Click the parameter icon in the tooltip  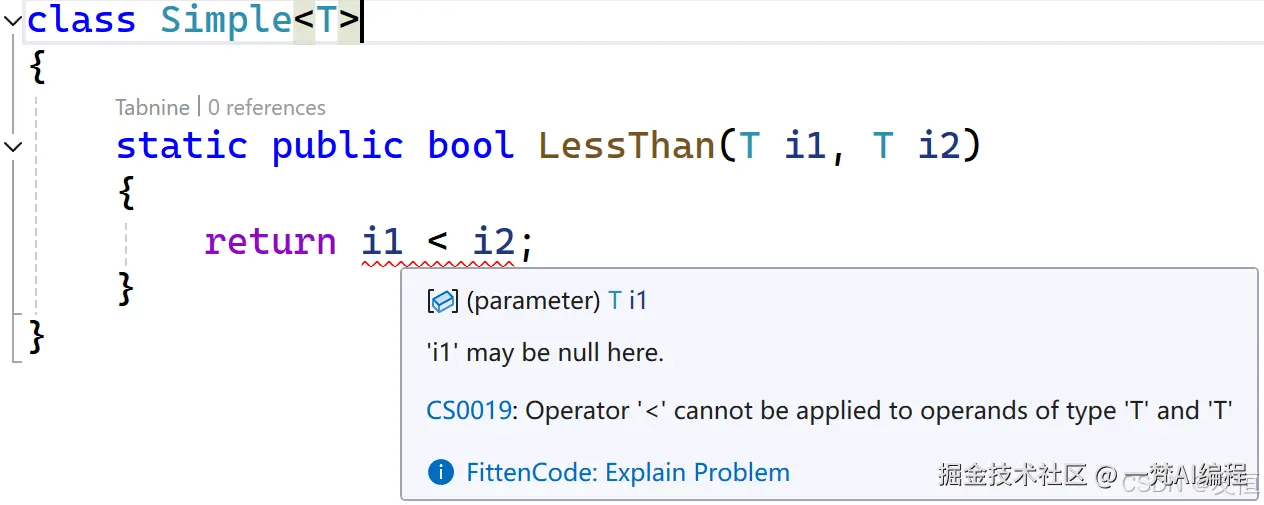[442, 300]
